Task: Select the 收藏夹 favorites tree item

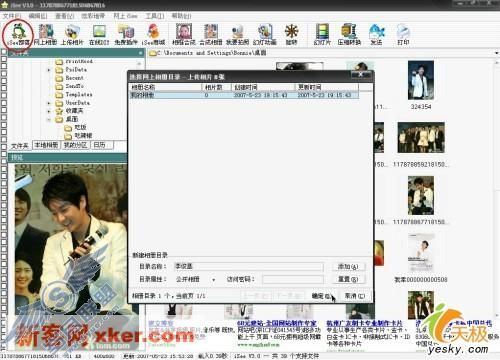Action: pos(74,111)
